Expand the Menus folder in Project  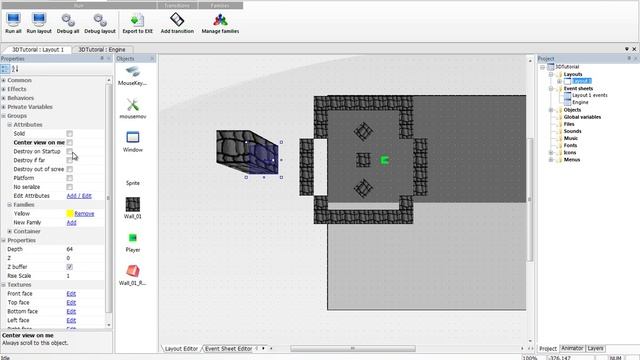pyautogui.click(x=551, y=160)
